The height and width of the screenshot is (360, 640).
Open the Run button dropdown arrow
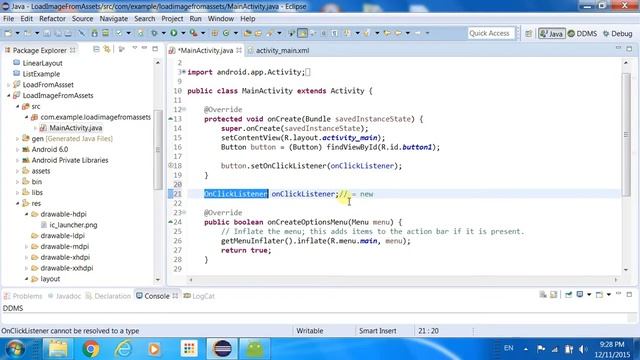tap(183, 33)
